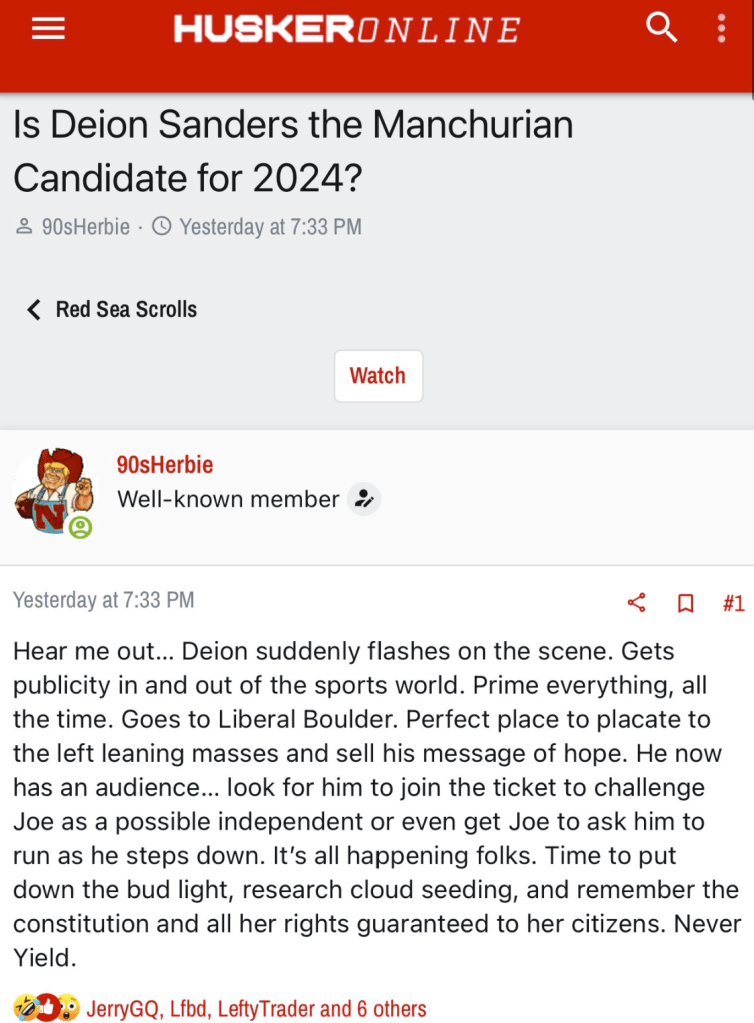Click the search magnifier icon
This screenshot has width=754, height=1023.
[x=662, y=28]
